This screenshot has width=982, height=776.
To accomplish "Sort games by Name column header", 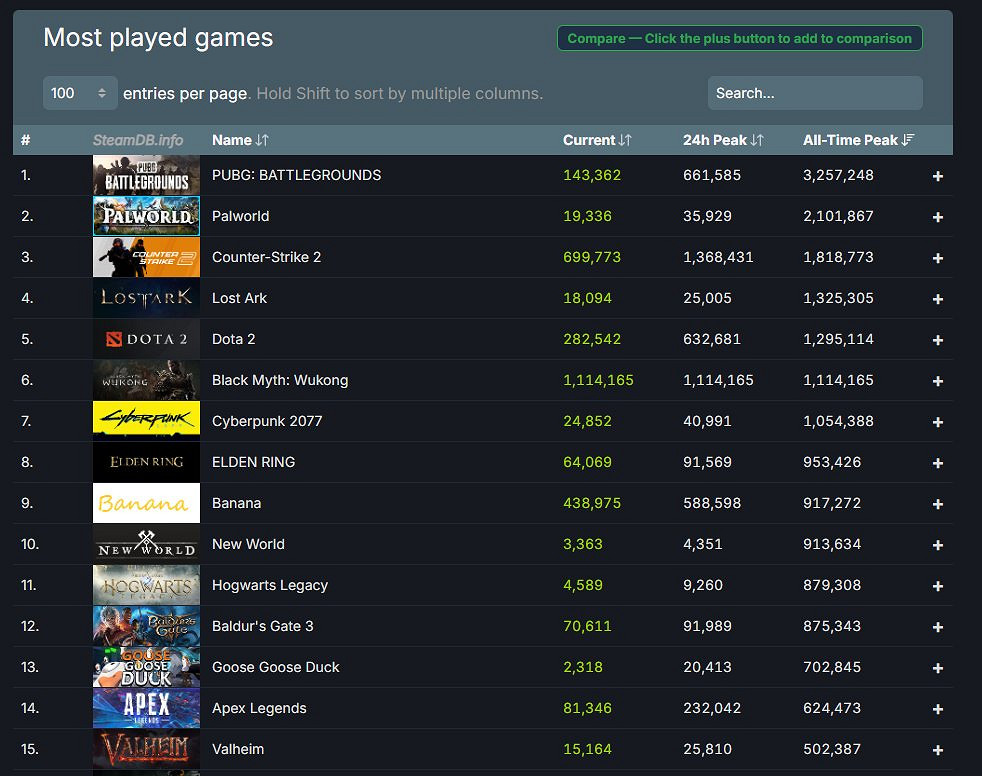I will pyautogui.click(x=240, y=140).
